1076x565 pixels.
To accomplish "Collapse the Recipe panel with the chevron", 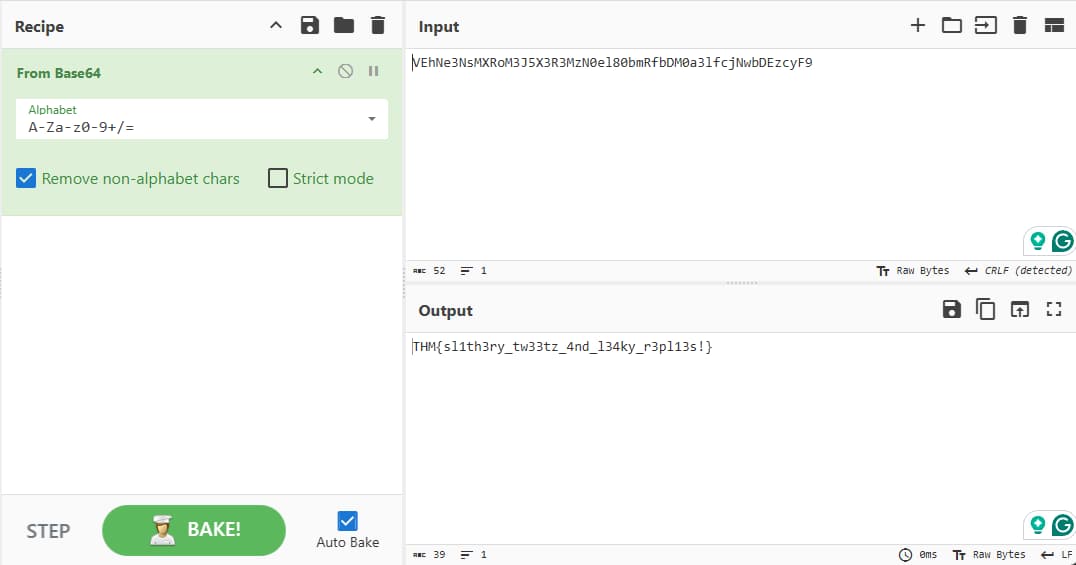I will coord(277,25).
